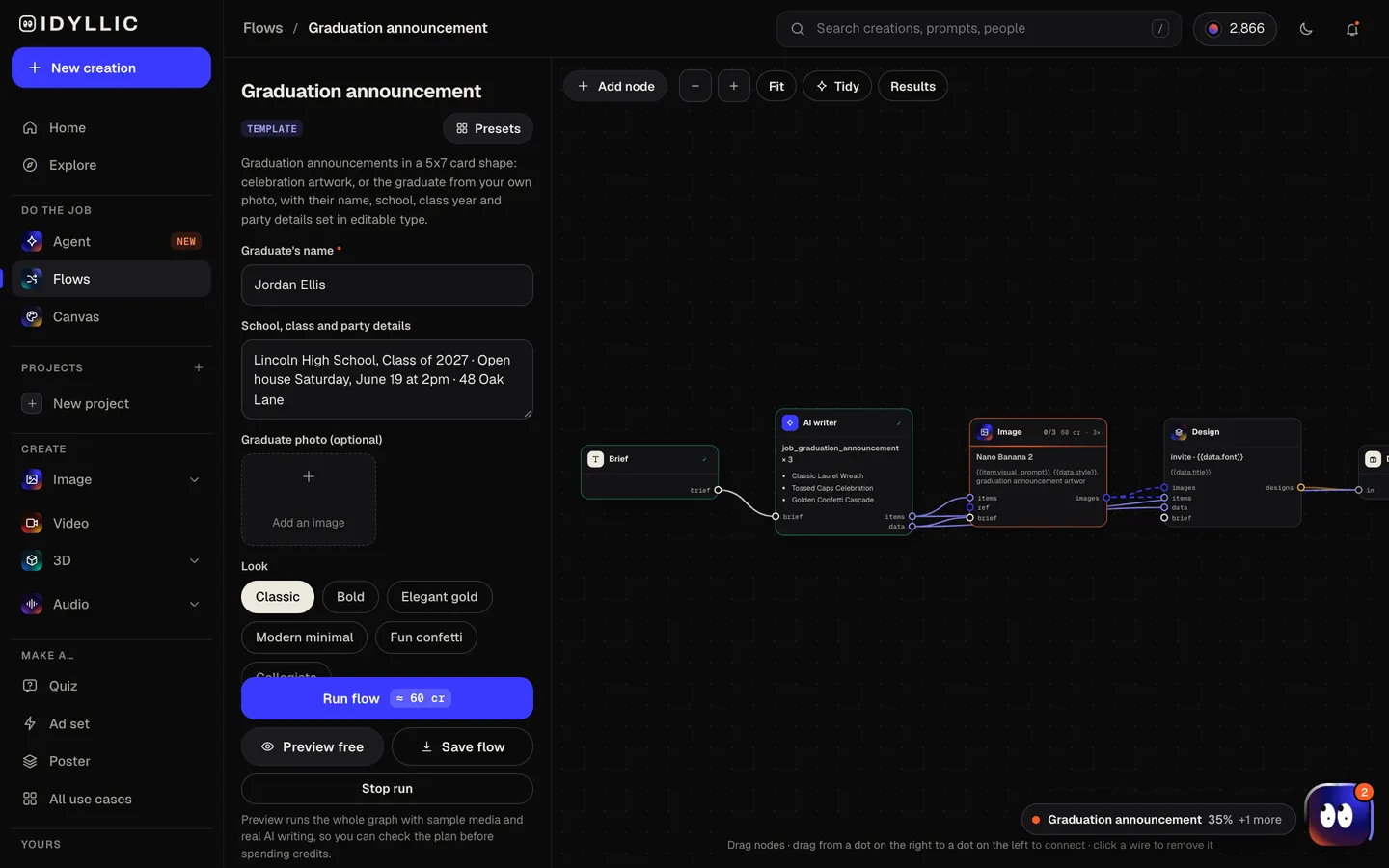The image size is (1389, 868).
Task: Open the Poster maker
Action: (111, 761)
